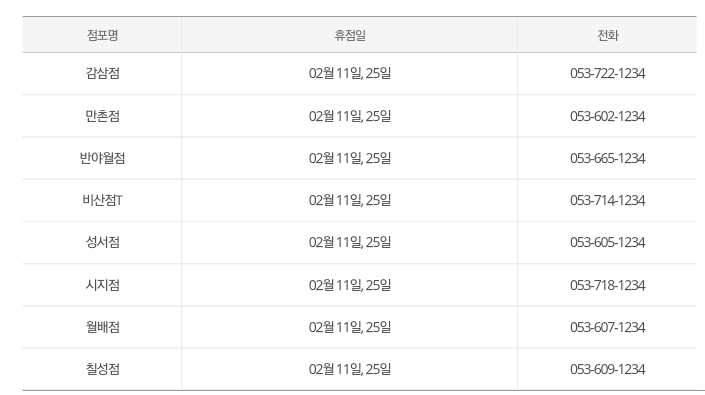Click phone number 053-718-1234
The height and width of the screenshot is (395, 705).
(x=607, y=285)
